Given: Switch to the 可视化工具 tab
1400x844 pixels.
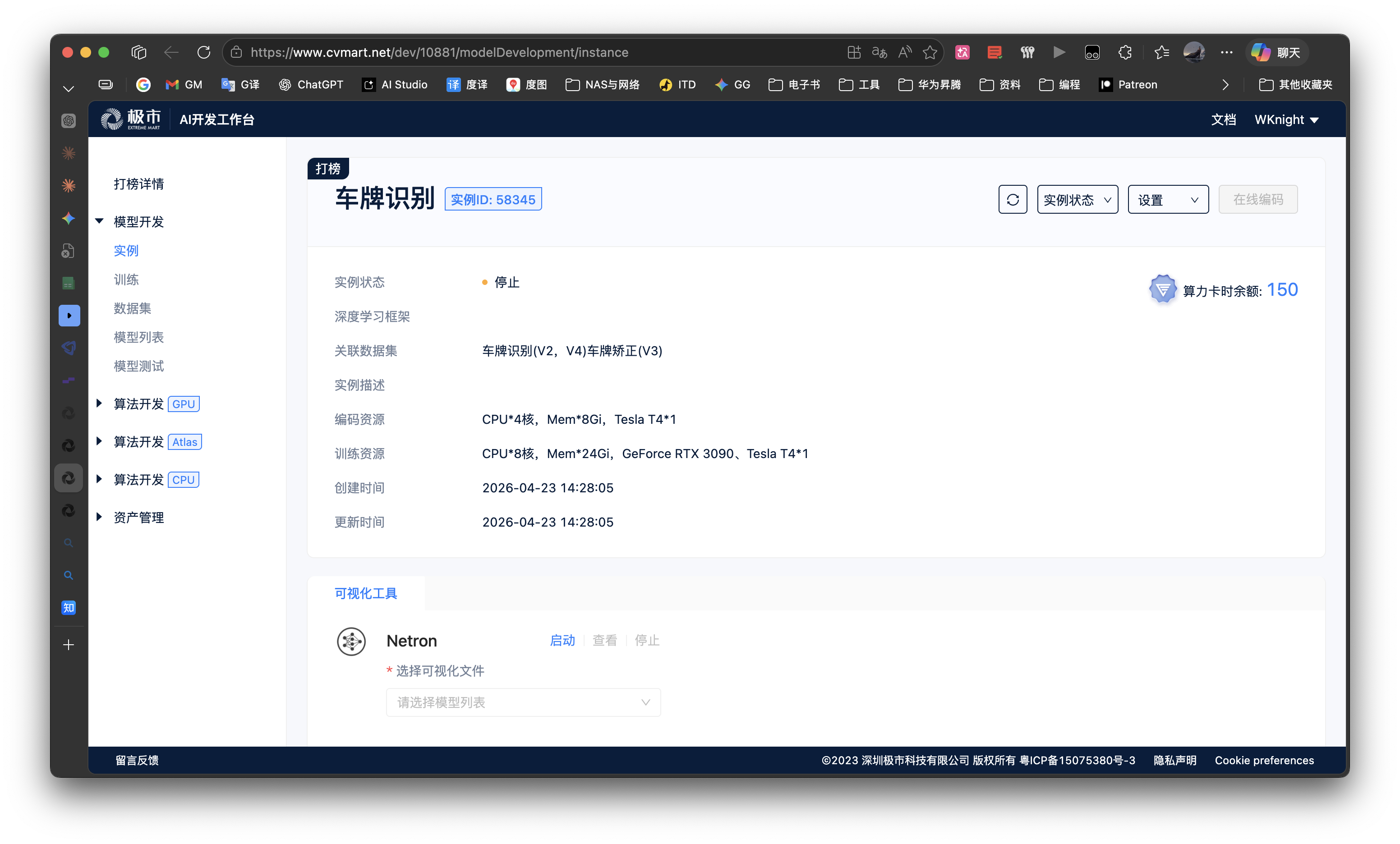Looking at the screenshot, I should point(366,593).
